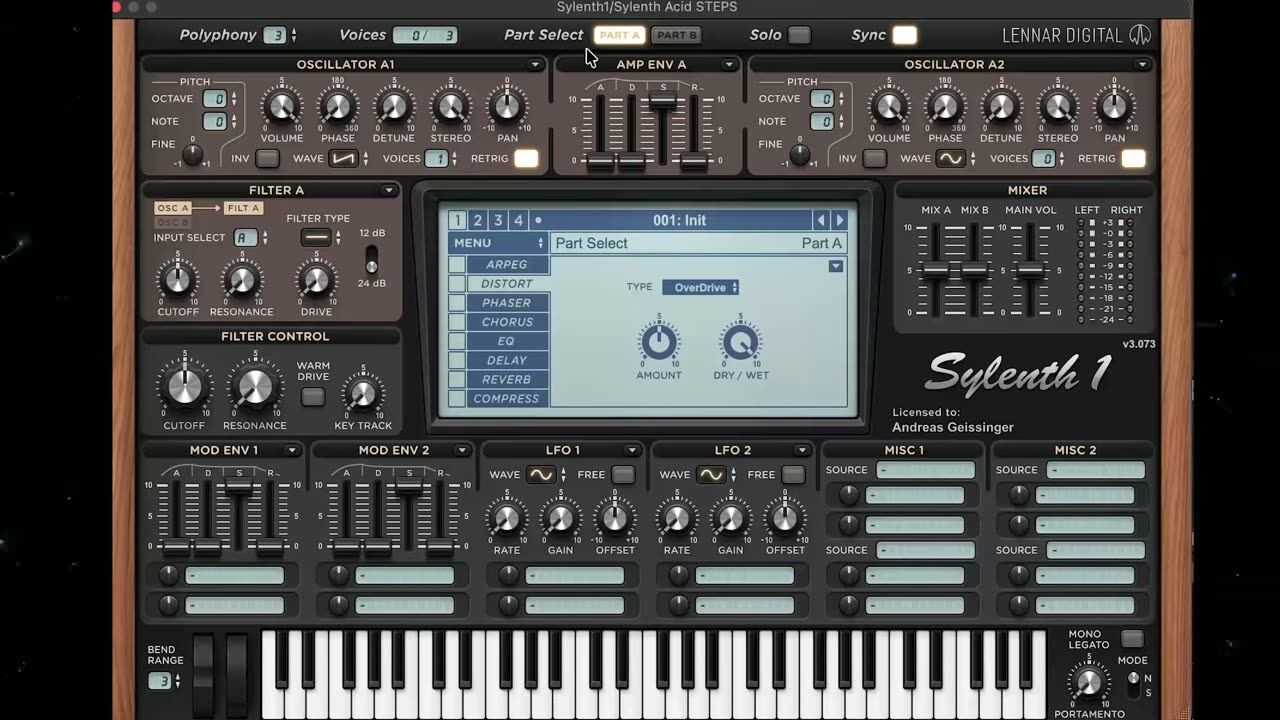The width and height of the screenshot is (1280, 720).
Task: Go to the previous preset arrow
Action: coord(822,220)
